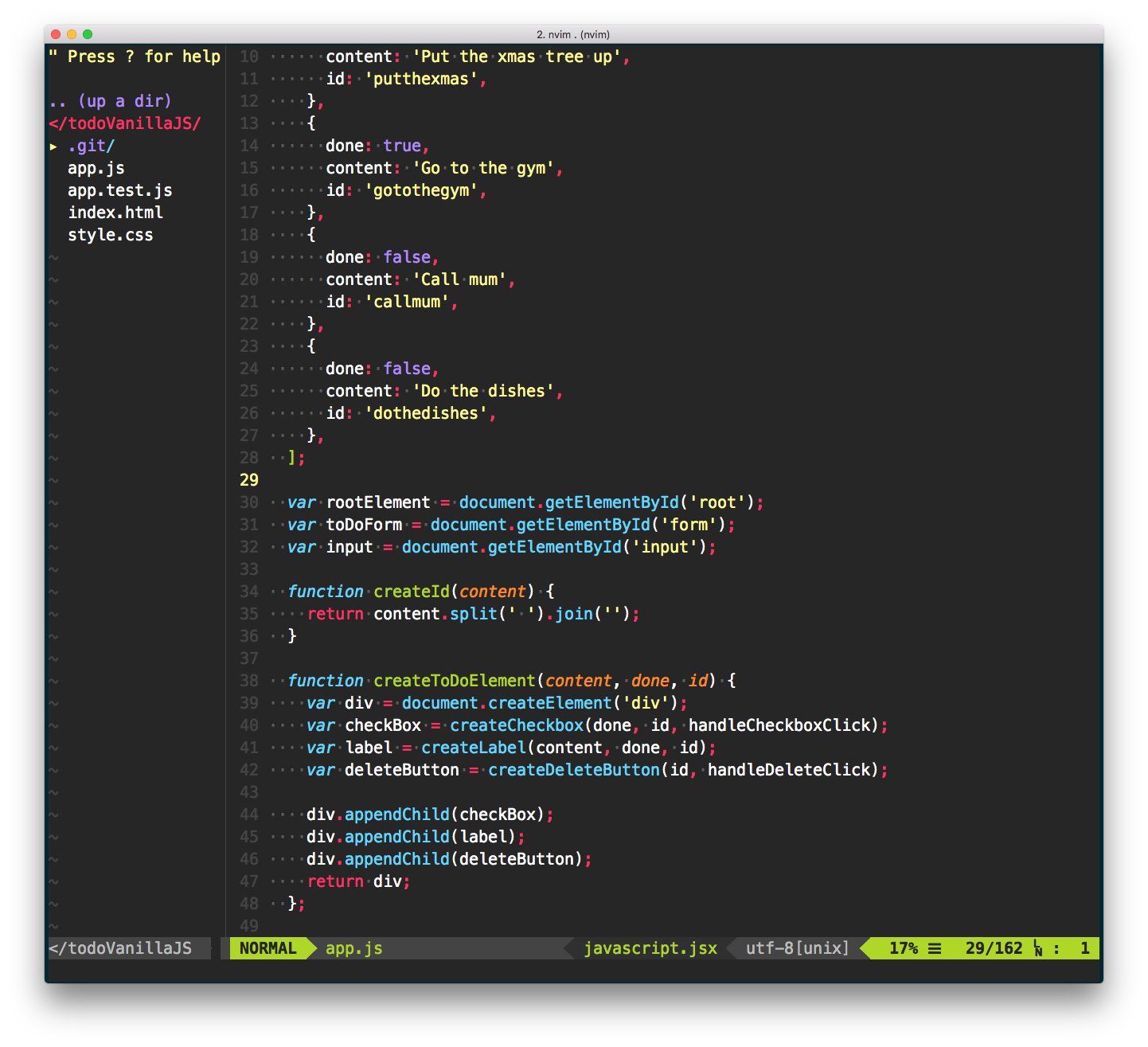
Task: Click the 17% scroll position indicator
Action: click(903, 948)
